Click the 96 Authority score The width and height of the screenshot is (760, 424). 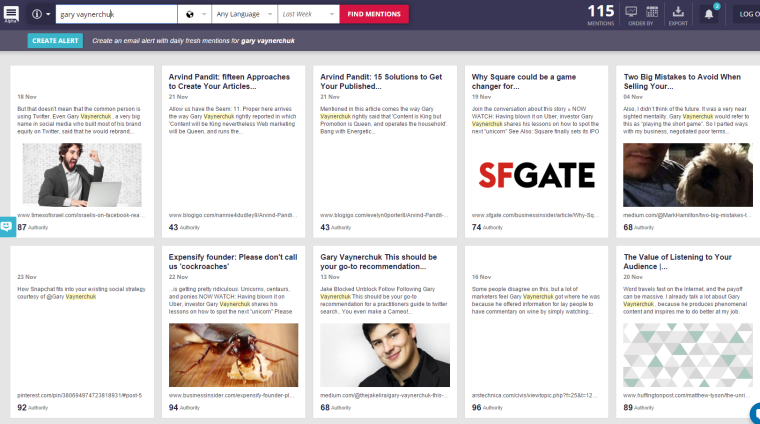tap(487, 408)
